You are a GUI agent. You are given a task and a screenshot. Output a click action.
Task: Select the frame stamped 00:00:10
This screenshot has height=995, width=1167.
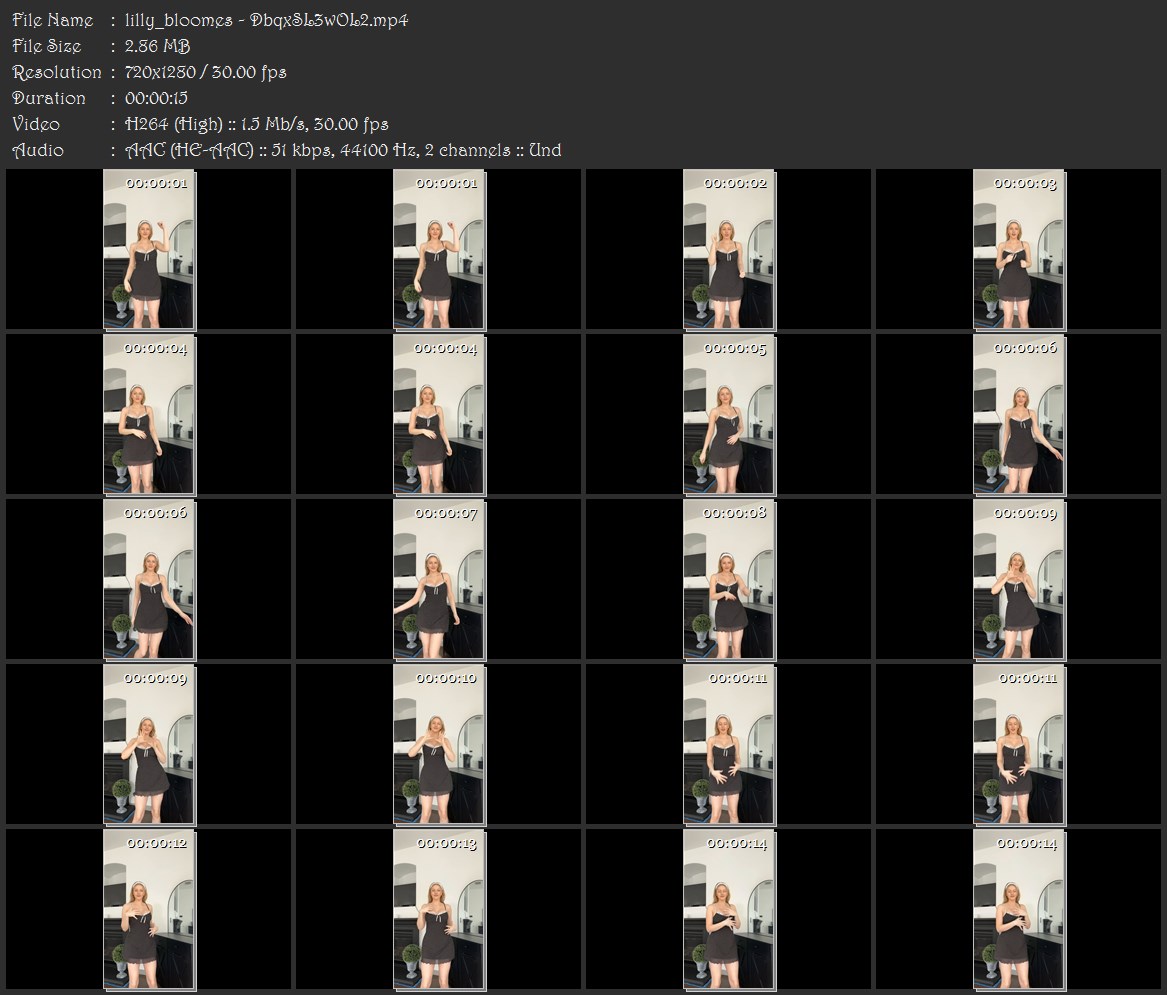pos(439,744)
